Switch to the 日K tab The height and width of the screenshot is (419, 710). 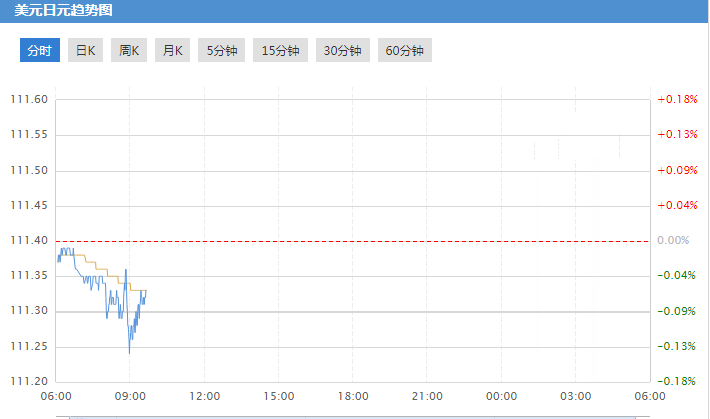point(86,50)
